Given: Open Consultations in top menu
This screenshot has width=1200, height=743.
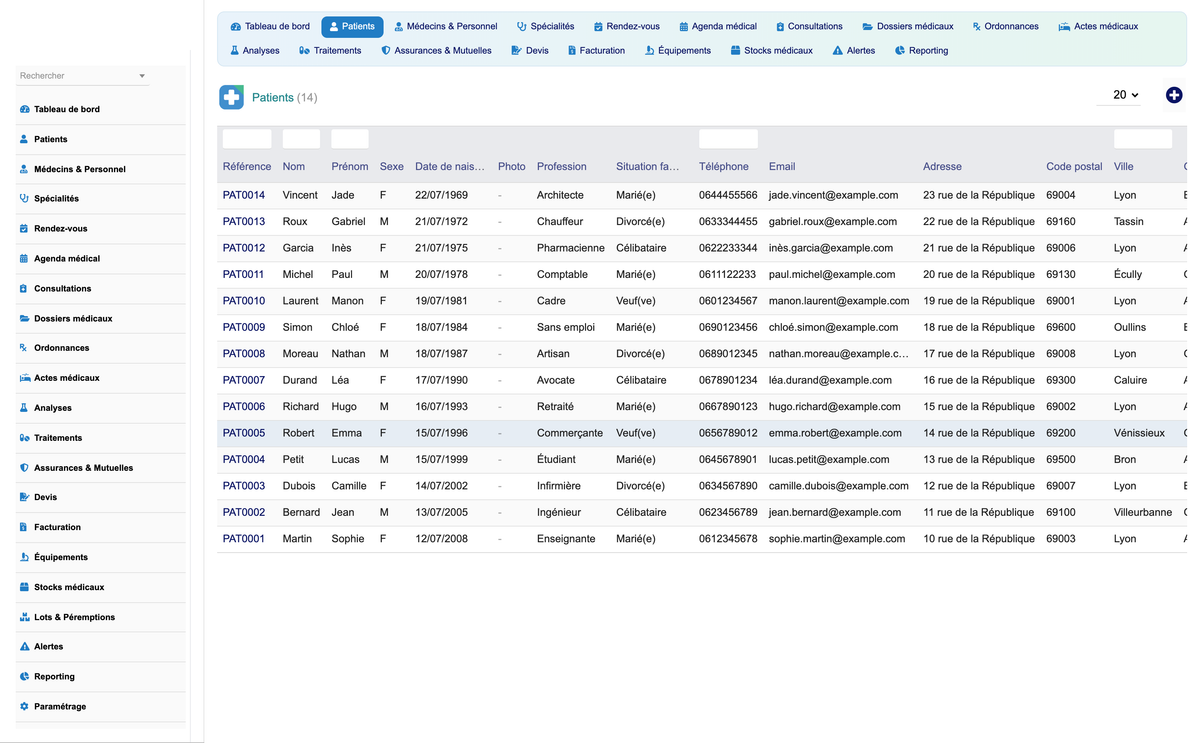Looking at the screenshot, I should tap(809, 26).
